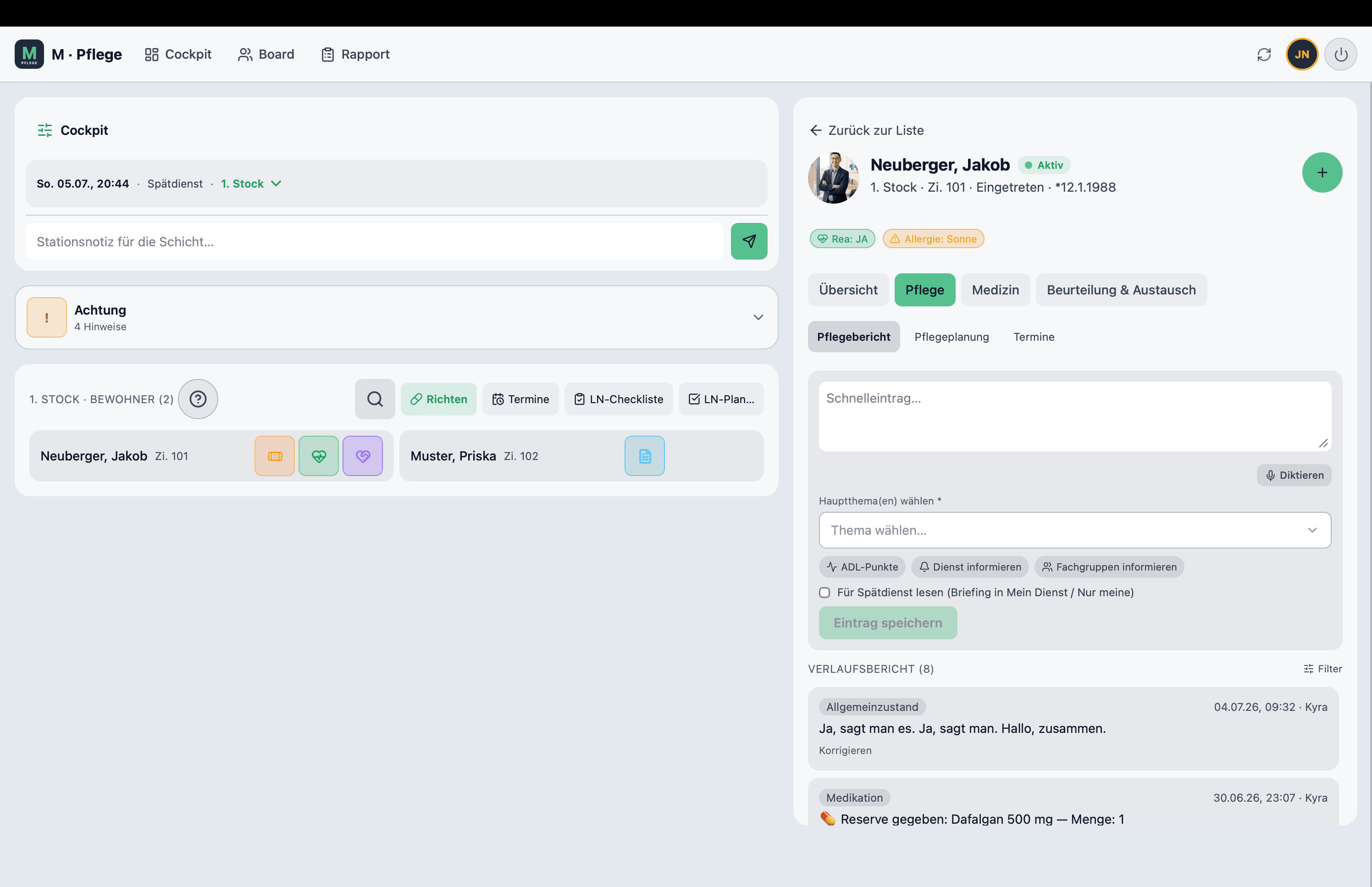Image resolution: width=1372 pixels, height=887 pixels.
Task: Click the Cockpit panel sliders icon
Action: coord(45,130)
